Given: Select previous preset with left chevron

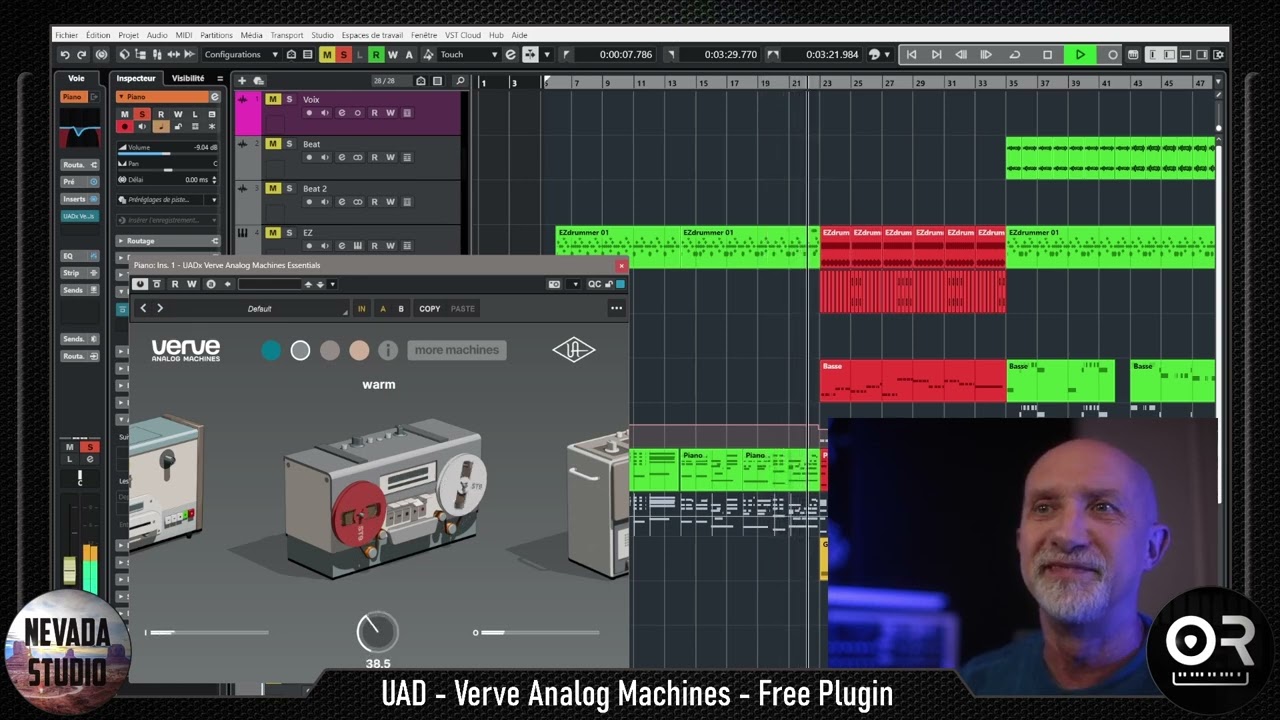Looking at the screenshot, I should [143, 308].
